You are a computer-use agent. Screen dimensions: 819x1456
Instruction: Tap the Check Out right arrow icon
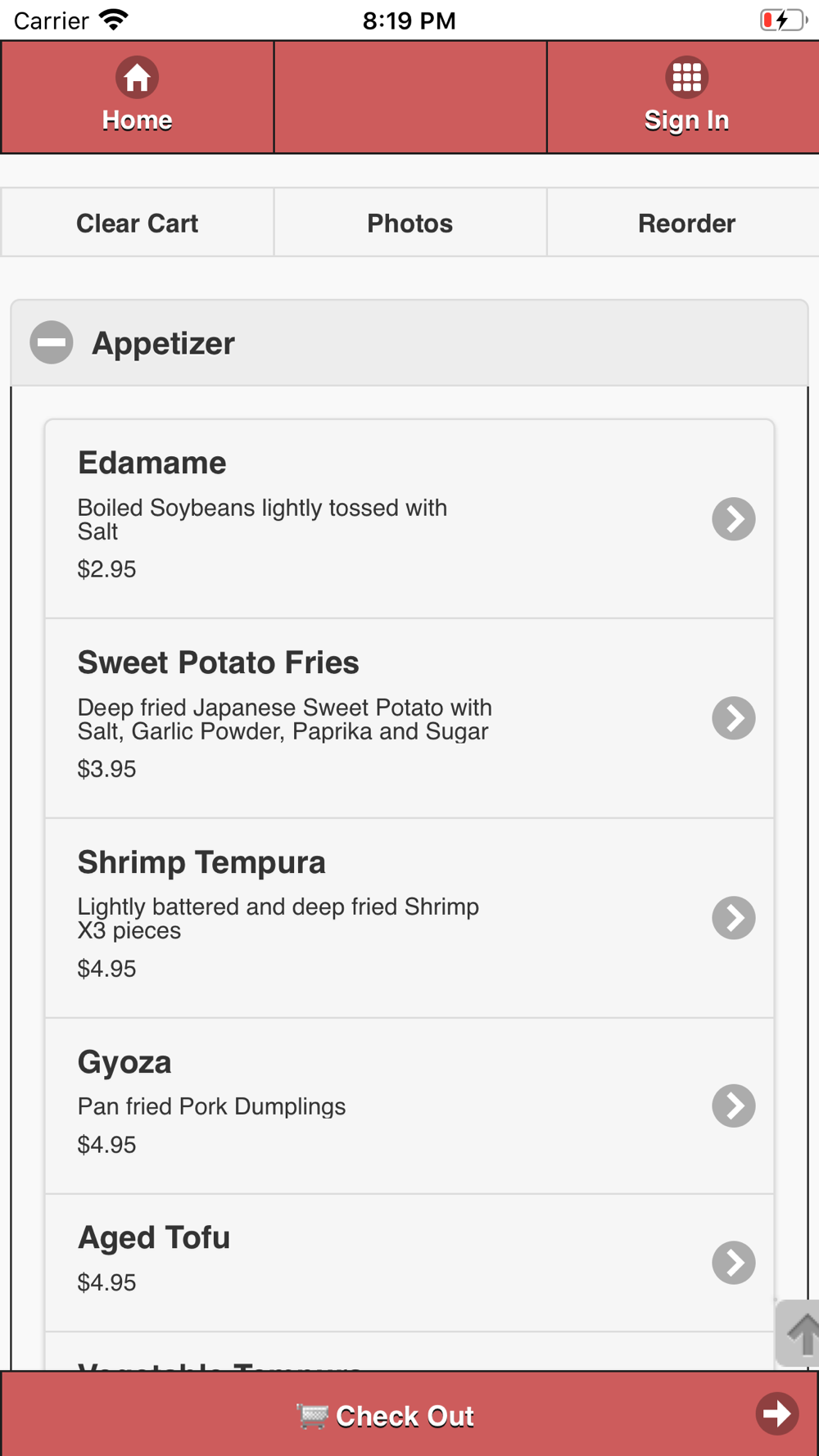tap(776, 1413)
